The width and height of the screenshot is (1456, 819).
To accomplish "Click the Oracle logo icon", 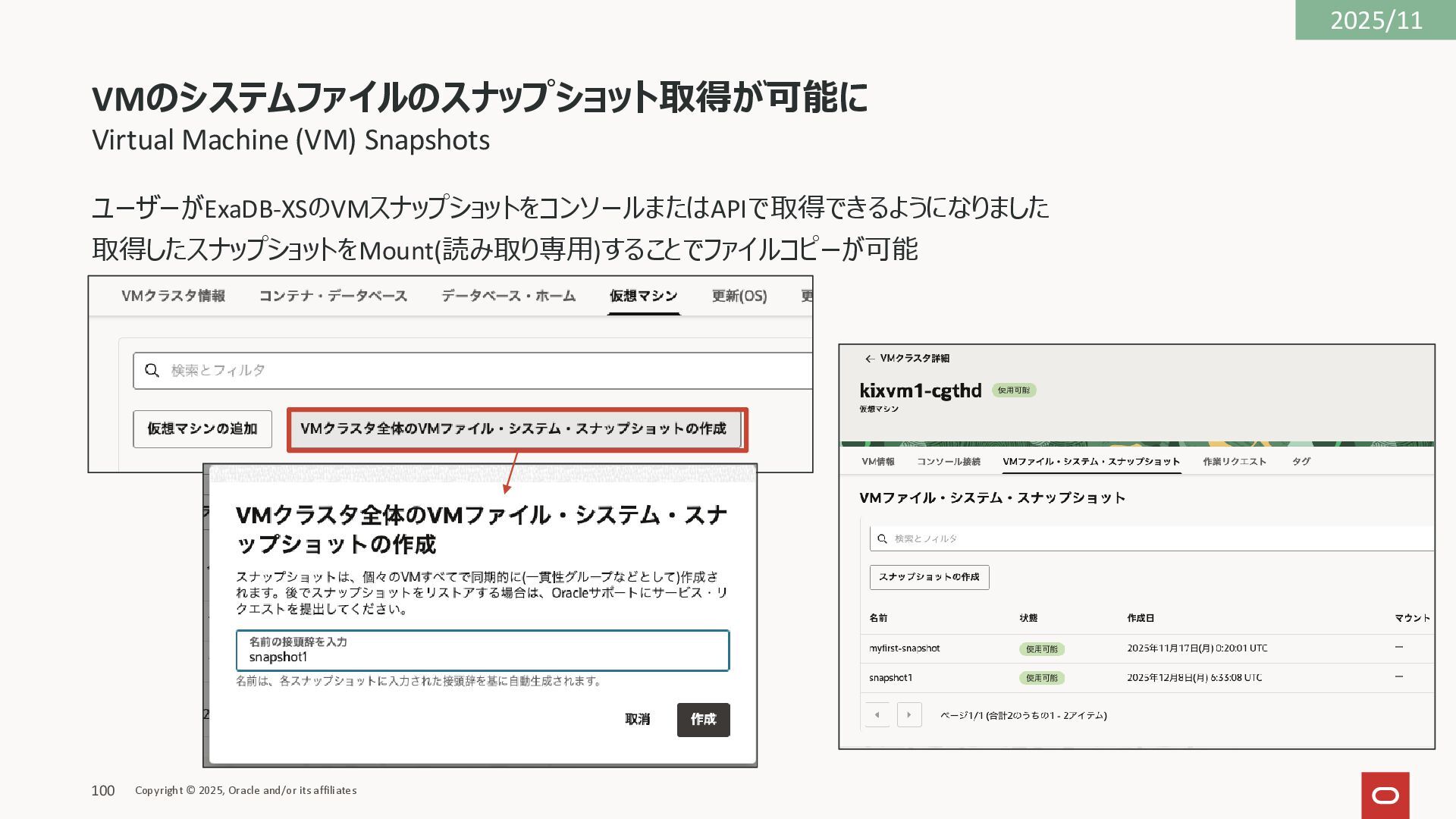I will pos(1385,795).
